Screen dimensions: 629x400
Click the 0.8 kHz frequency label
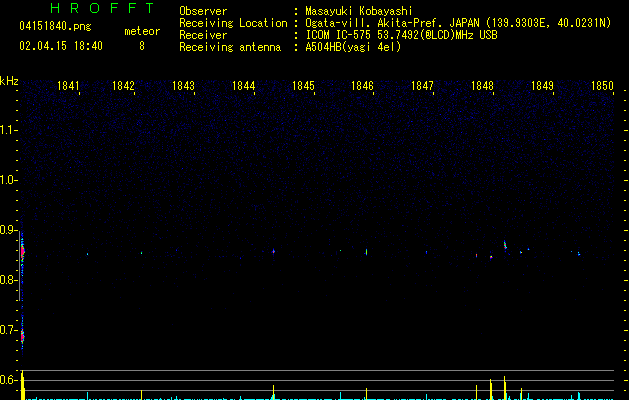[8, 280]
